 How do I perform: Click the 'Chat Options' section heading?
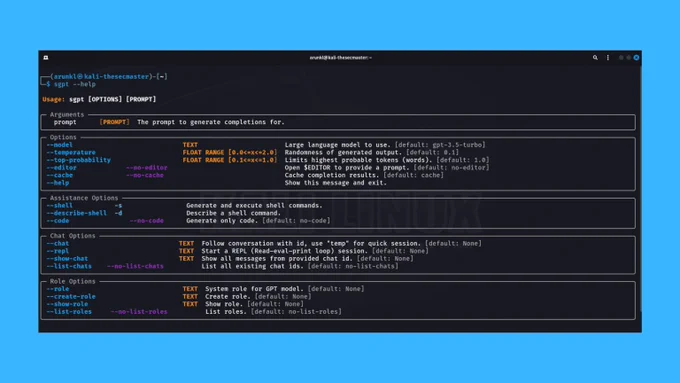(x=72, y=236)
